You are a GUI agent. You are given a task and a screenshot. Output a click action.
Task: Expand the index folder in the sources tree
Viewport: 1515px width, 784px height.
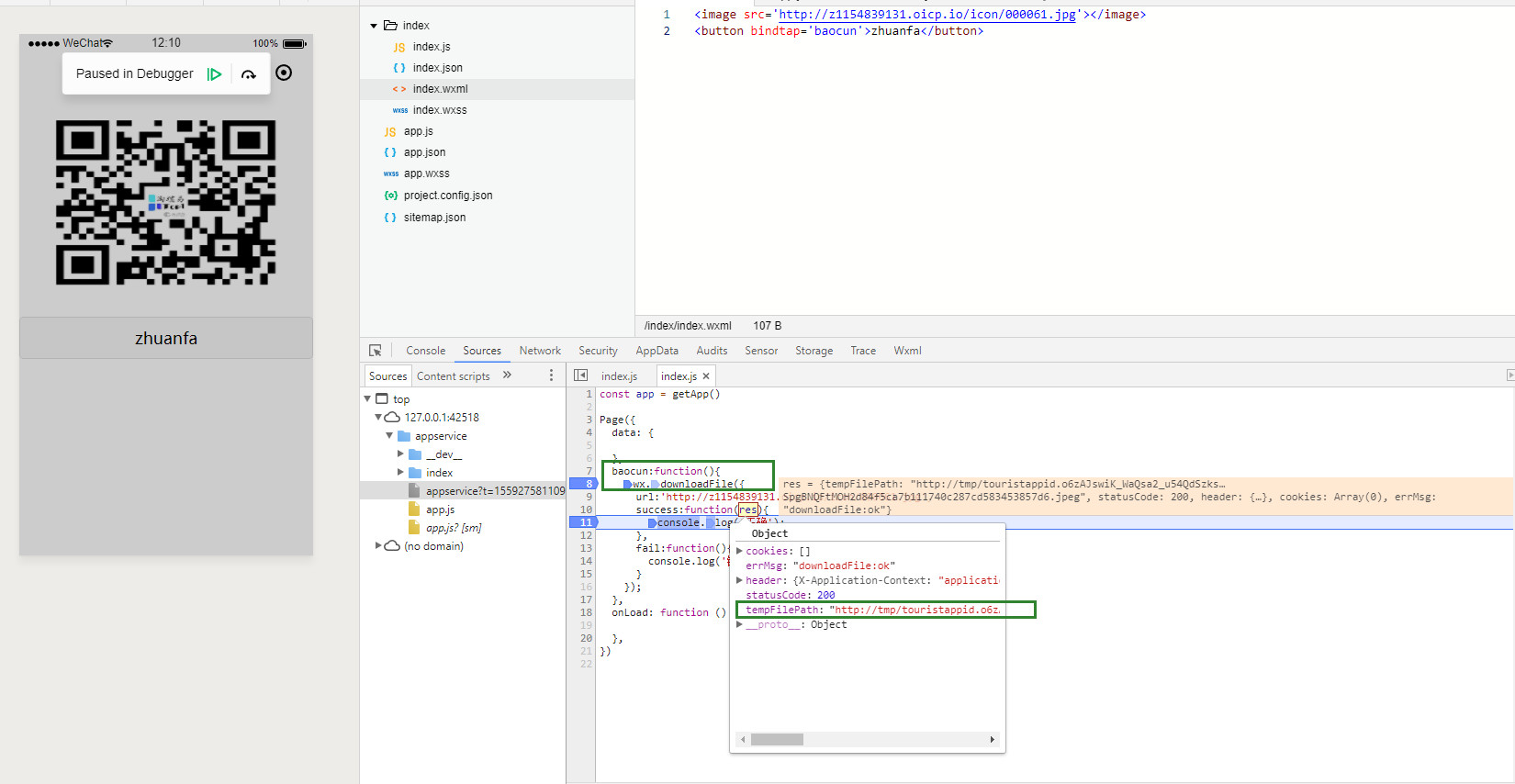point(400,472)
